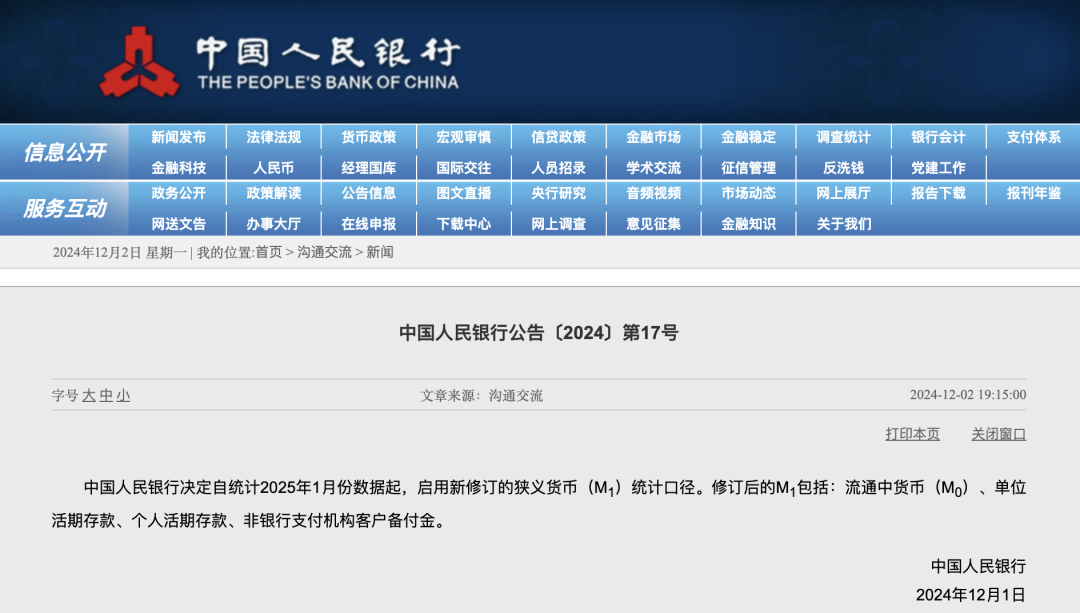Open 报告下载 navigation item

[x=939, y=193]
